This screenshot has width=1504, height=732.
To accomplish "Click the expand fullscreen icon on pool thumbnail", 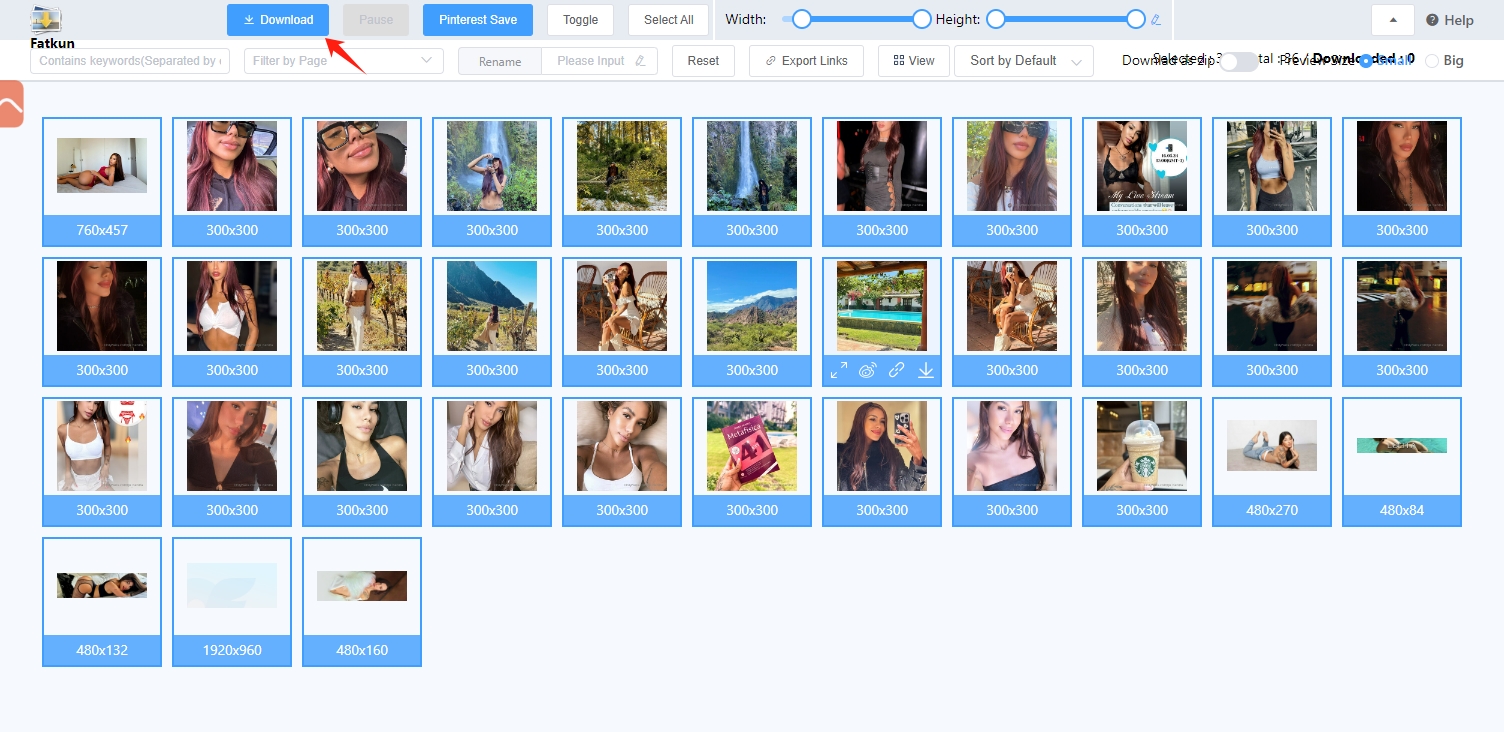I will [x=838, y=370].
